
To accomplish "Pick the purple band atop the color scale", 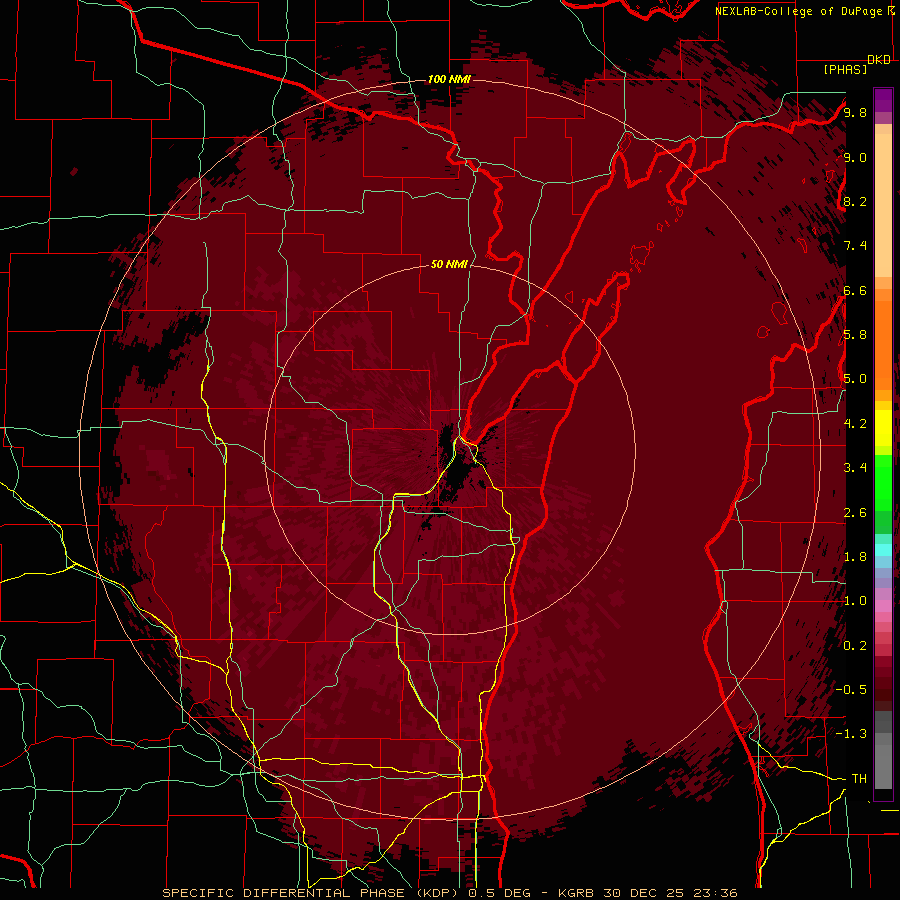I will click(x=883, y=100).
